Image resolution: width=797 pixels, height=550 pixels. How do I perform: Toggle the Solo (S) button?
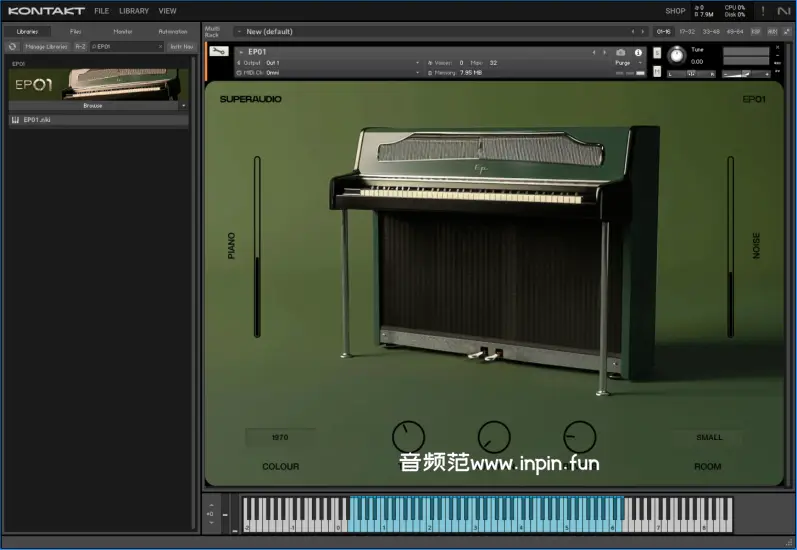655,52
